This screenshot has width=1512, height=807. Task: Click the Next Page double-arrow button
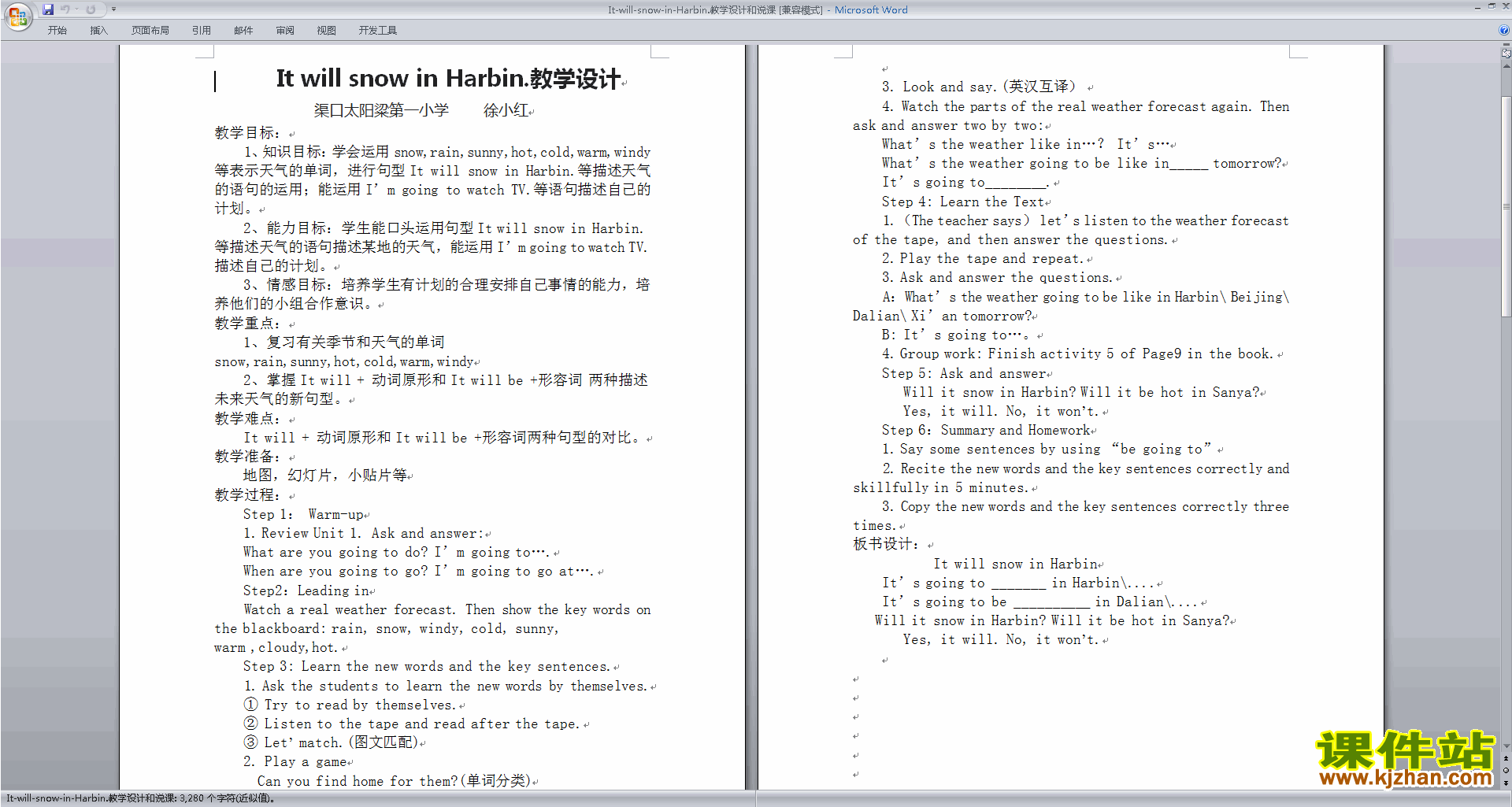pos(1506,783)
